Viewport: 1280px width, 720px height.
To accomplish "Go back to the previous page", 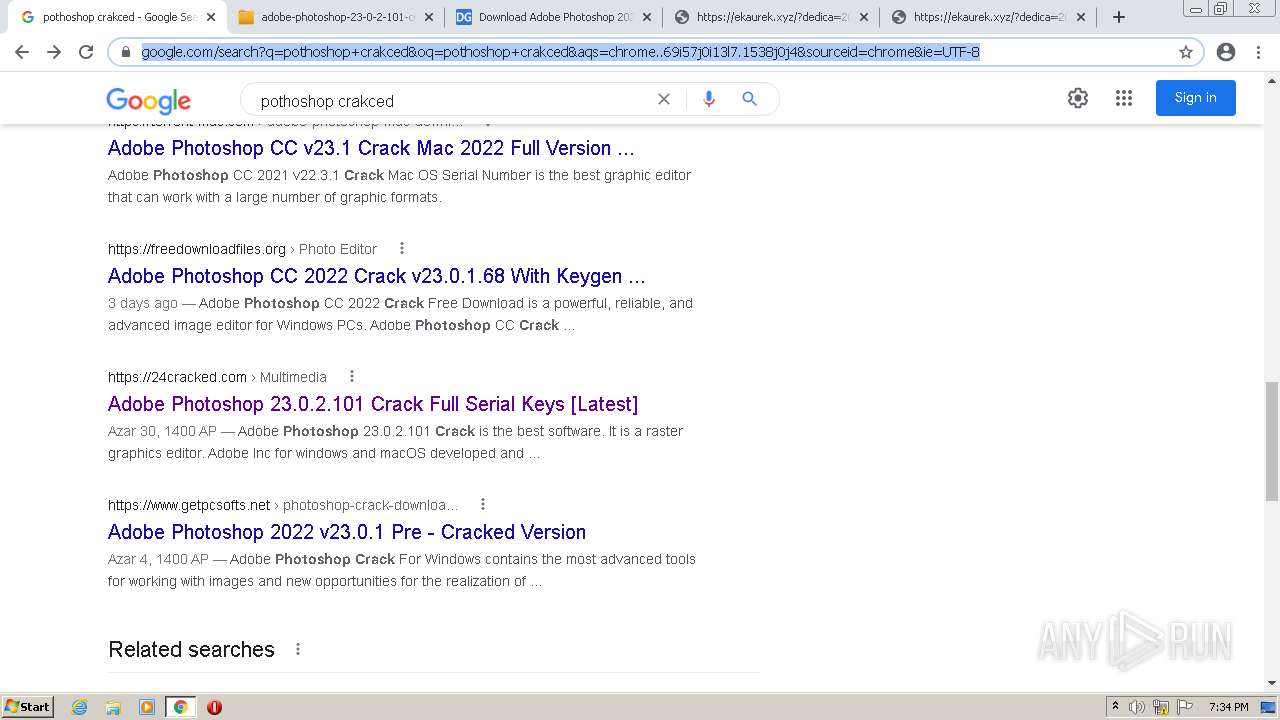I will 22,52.
